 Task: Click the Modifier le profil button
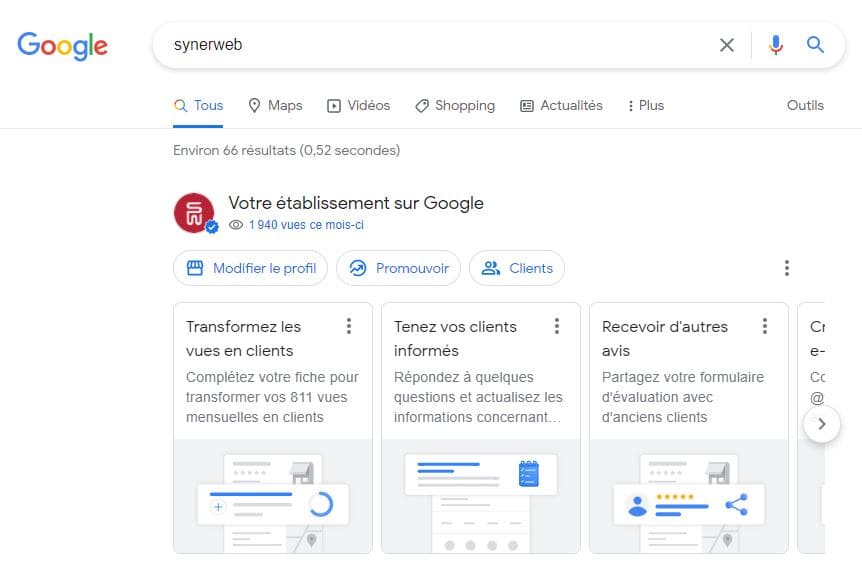(x=251, y=268)
